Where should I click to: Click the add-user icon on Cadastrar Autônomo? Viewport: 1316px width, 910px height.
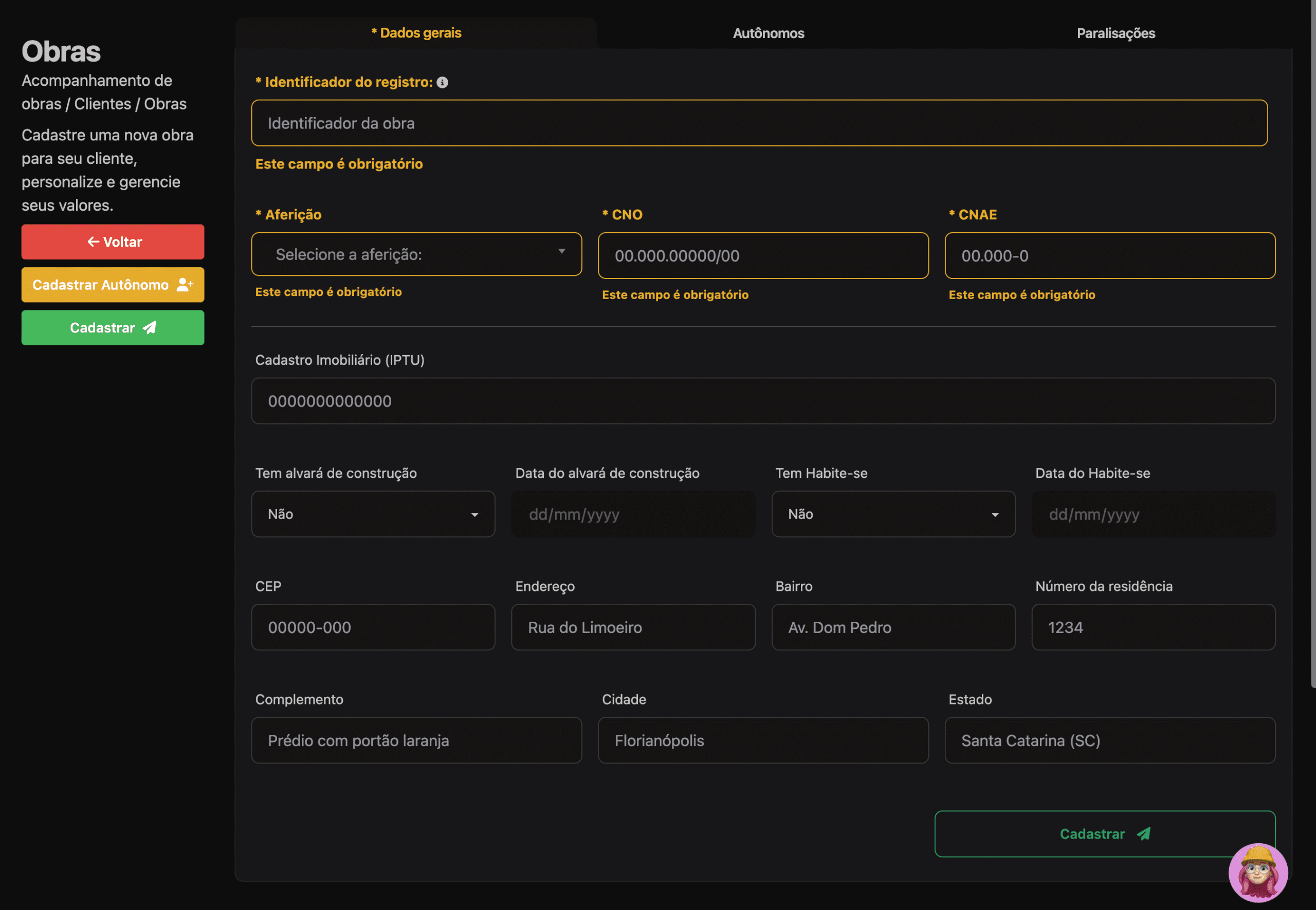click(x=185, y=285)
